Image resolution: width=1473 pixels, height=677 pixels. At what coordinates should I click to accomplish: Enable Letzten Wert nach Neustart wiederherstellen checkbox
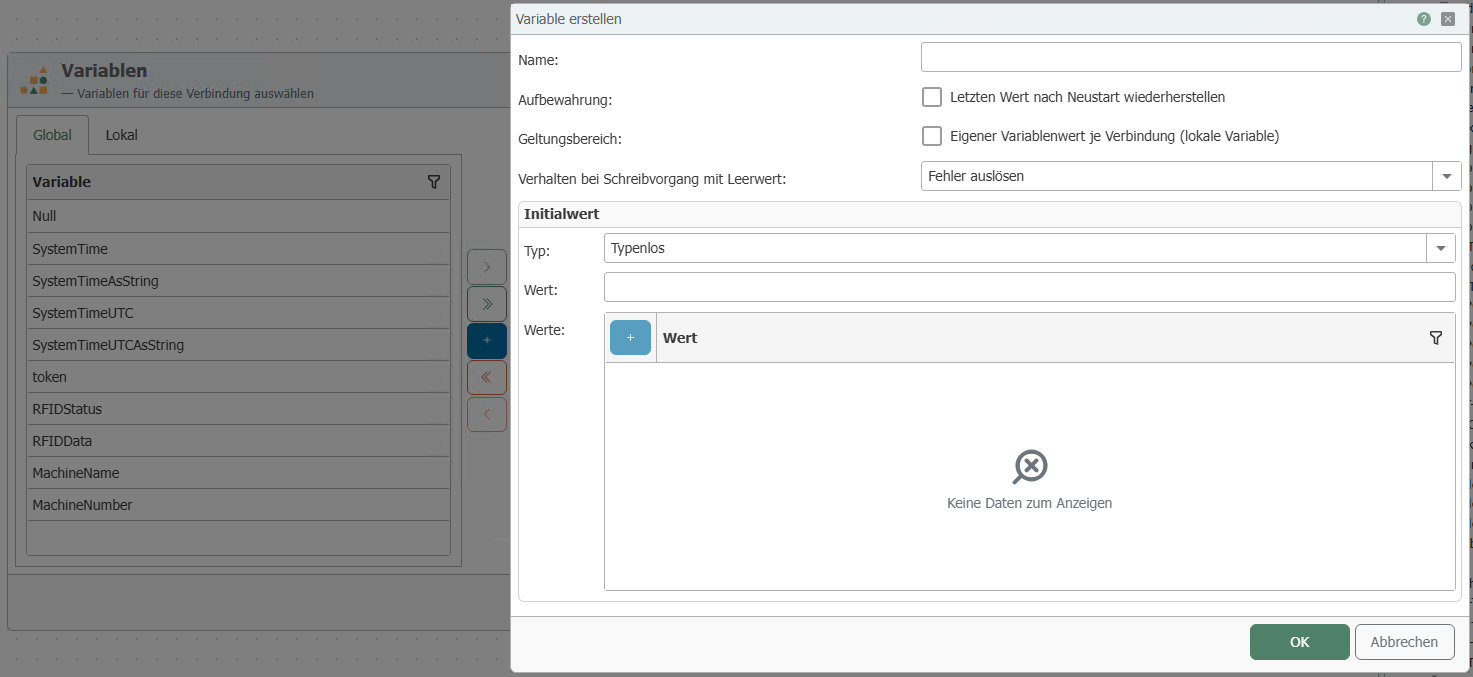932,97
